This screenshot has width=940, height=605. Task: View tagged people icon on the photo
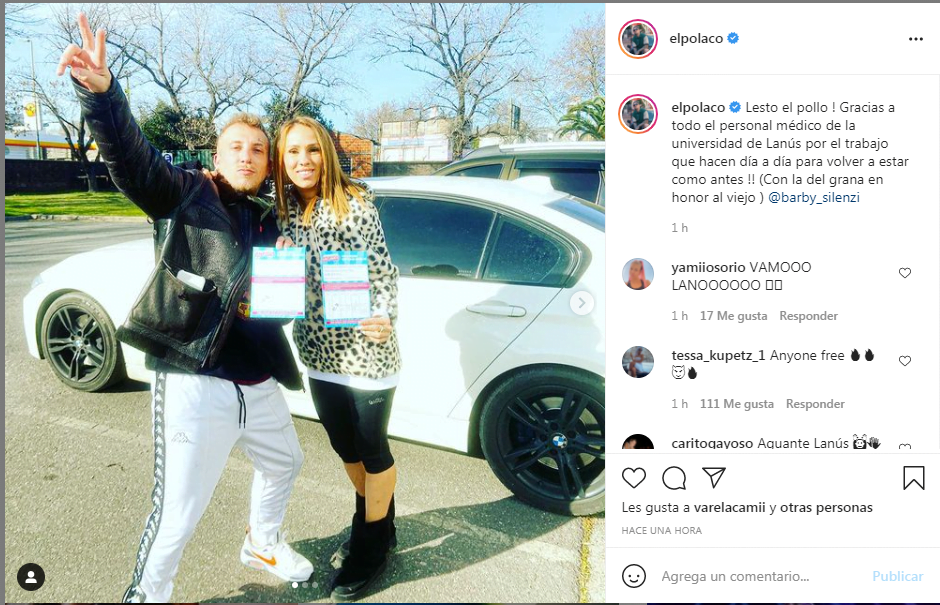click(x=31, y=577)
